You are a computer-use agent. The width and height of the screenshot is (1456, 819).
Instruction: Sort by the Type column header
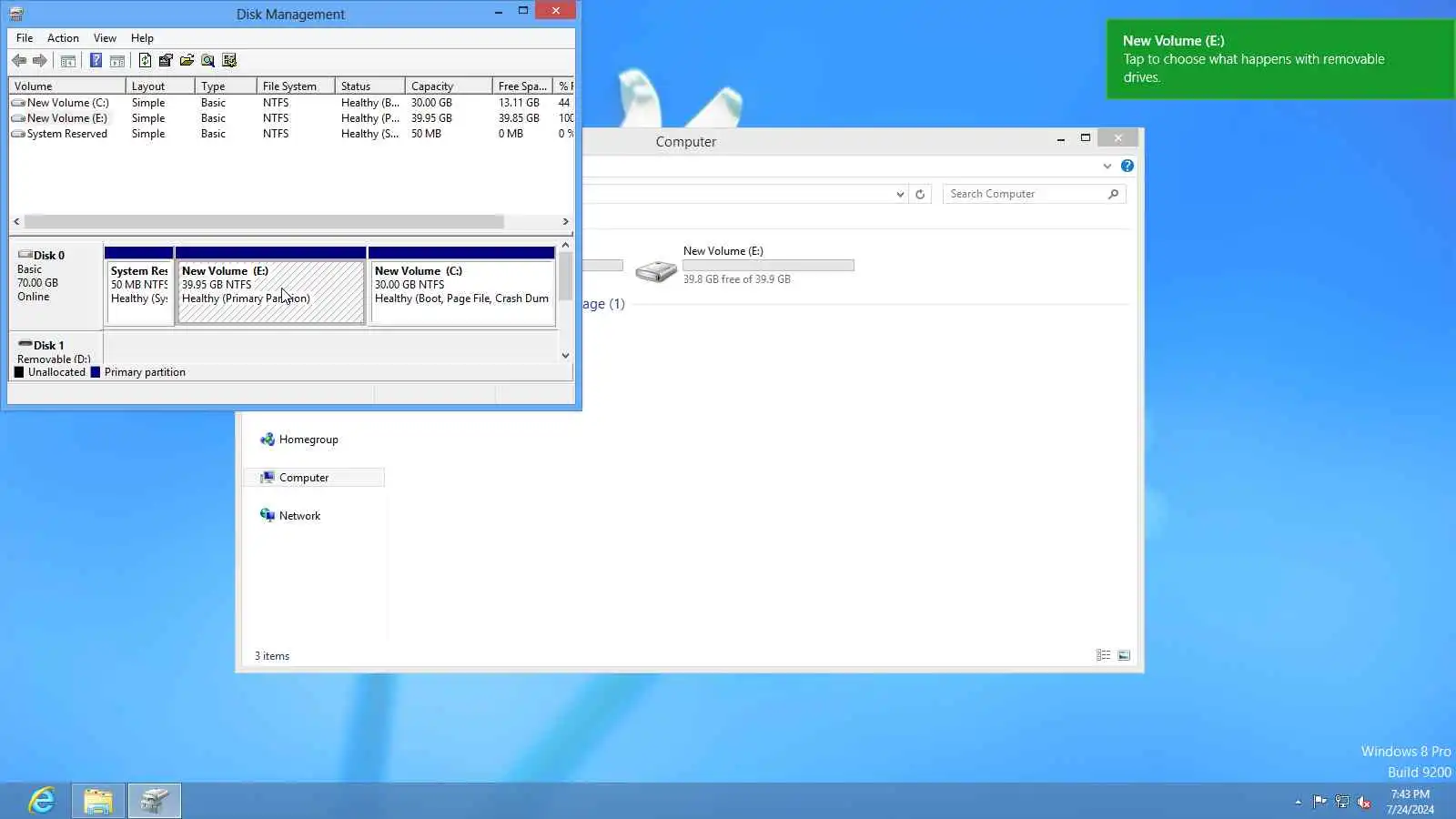tap(226, 86)
